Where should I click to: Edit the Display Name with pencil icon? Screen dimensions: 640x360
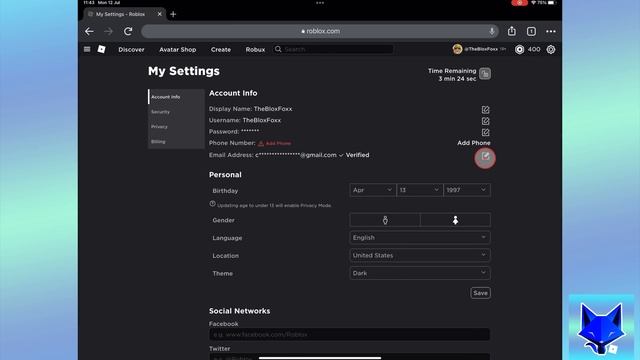pos(485,110)
